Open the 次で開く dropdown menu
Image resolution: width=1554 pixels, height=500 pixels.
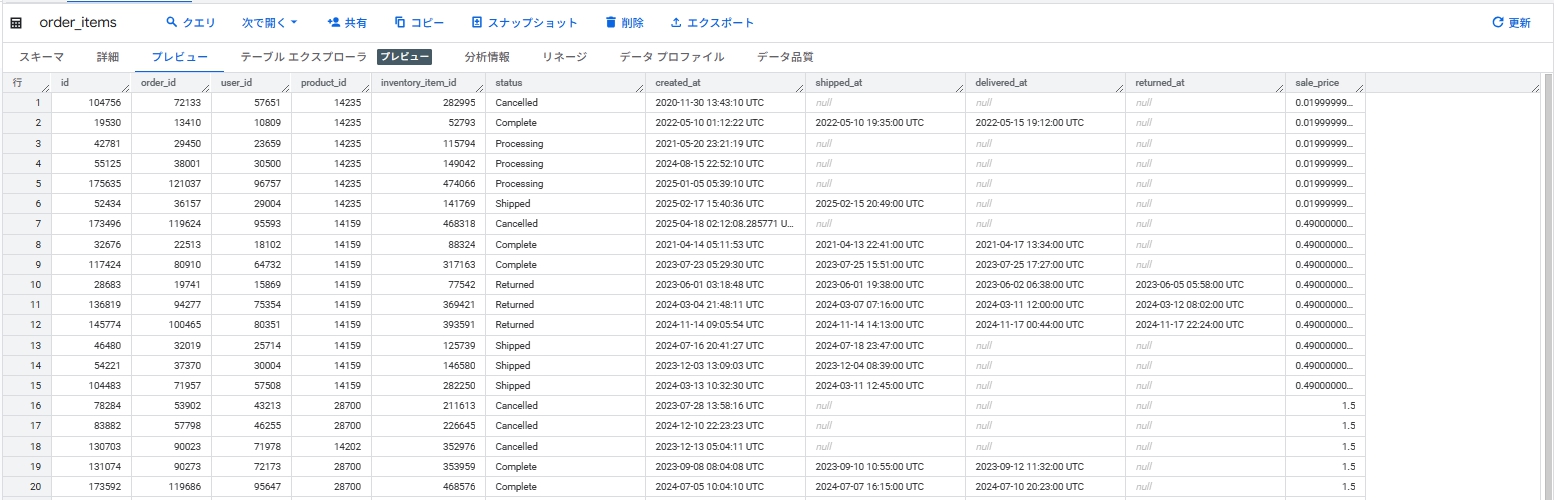[x=270, y=23]
